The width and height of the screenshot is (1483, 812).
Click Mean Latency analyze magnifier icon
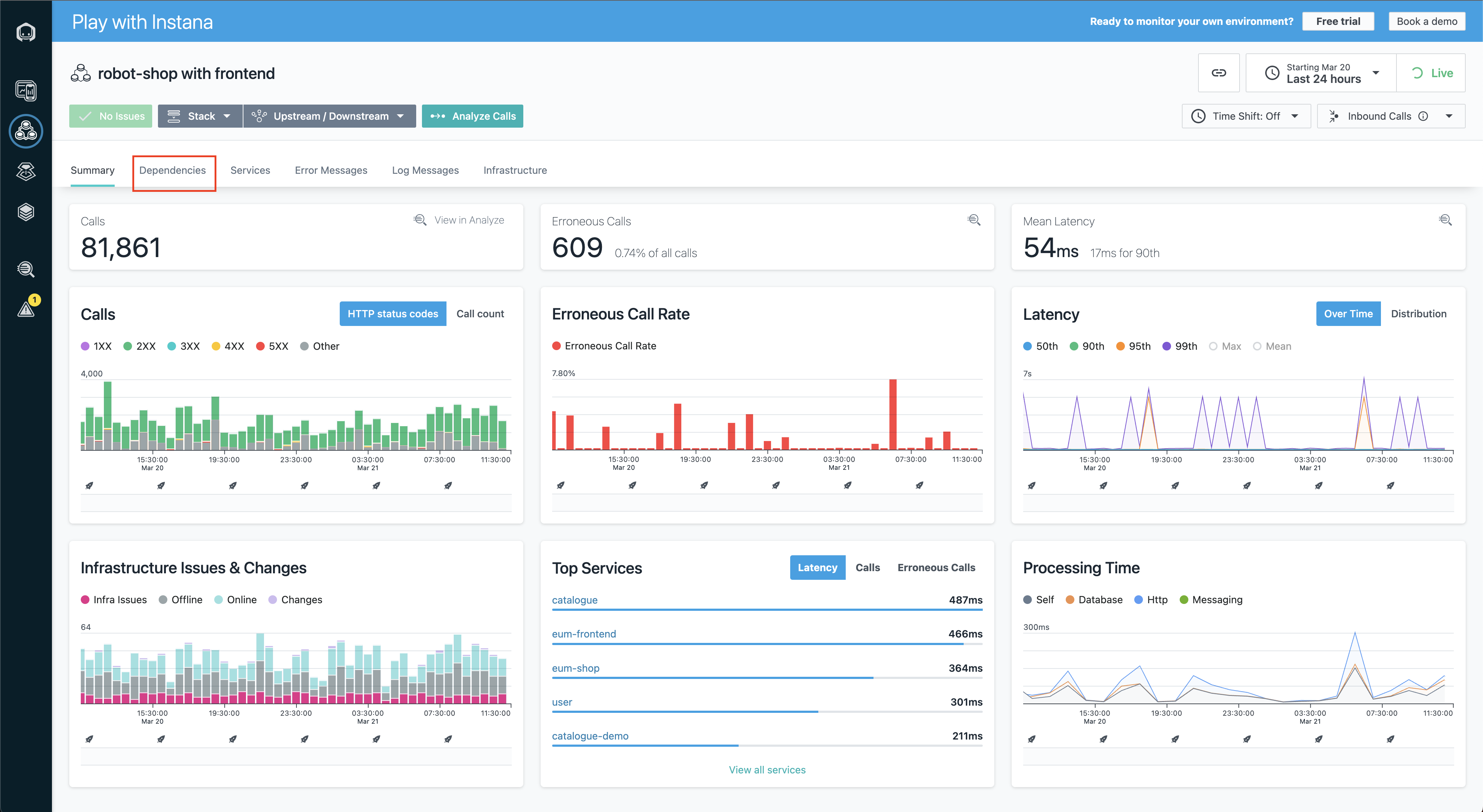pos(1444,220)
